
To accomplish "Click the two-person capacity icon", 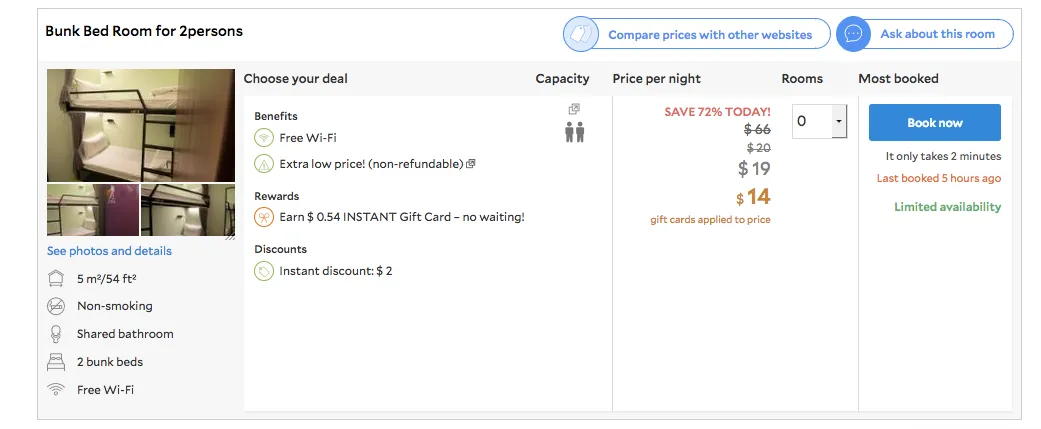I will coord(575,132).
